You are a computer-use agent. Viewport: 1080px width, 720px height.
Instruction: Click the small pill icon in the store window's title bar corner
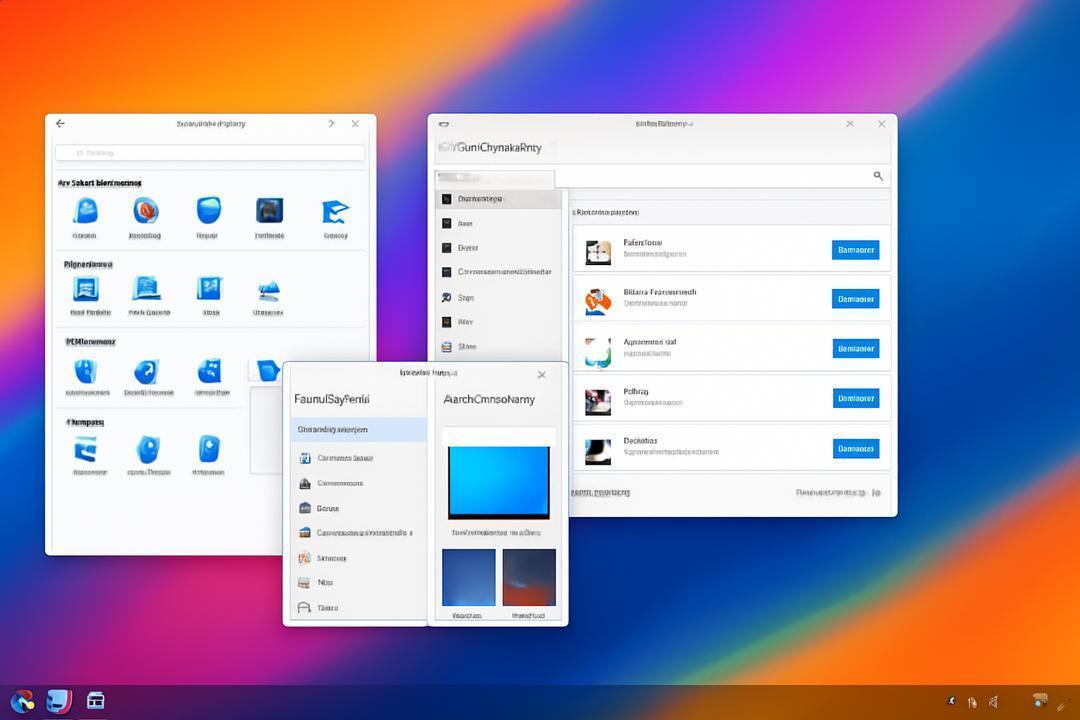coord(444,124)
